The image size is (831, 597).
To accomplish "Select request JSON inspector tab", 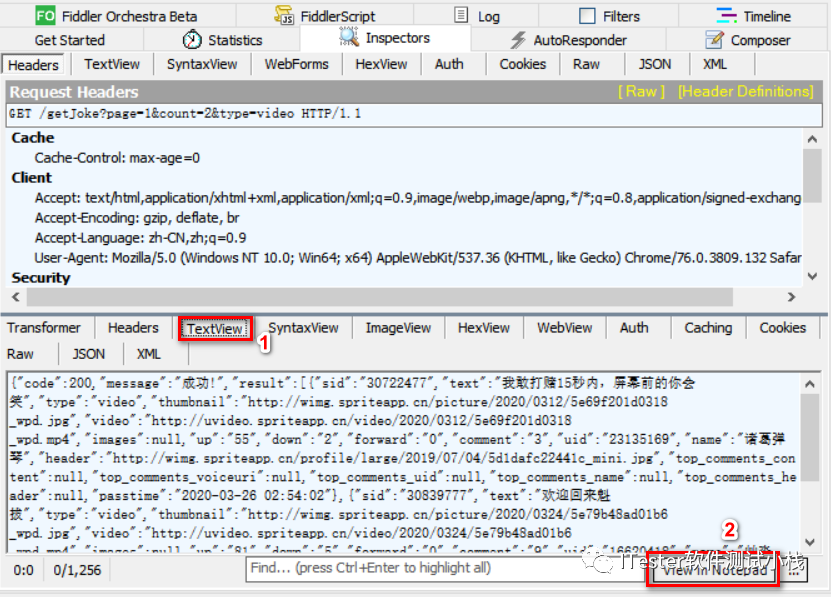I will pyautogui.click(x=655, y=64).
